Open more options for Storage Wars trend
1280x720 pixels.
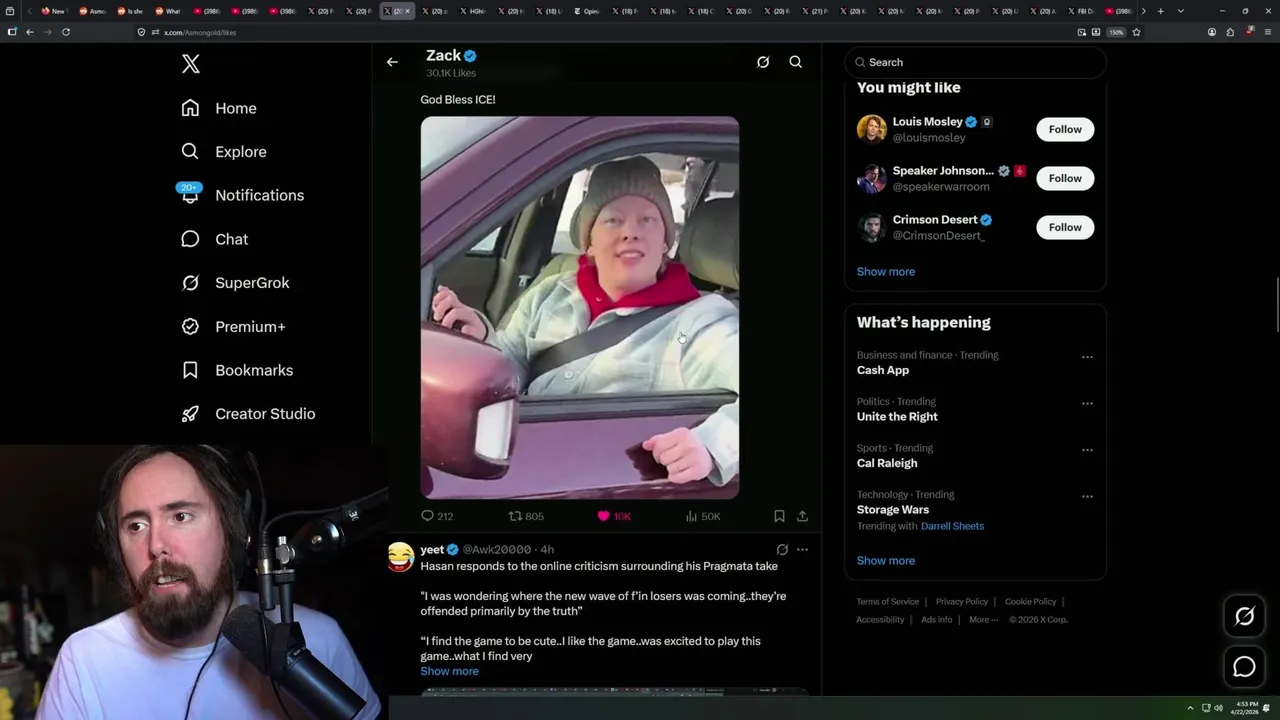point(1087,497)
